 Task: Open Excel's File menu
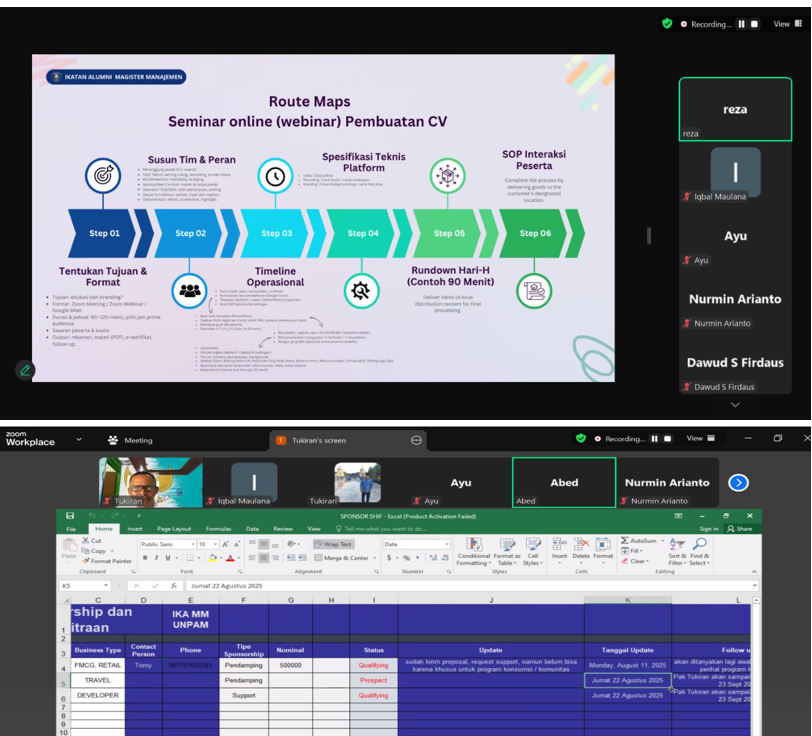71,529
